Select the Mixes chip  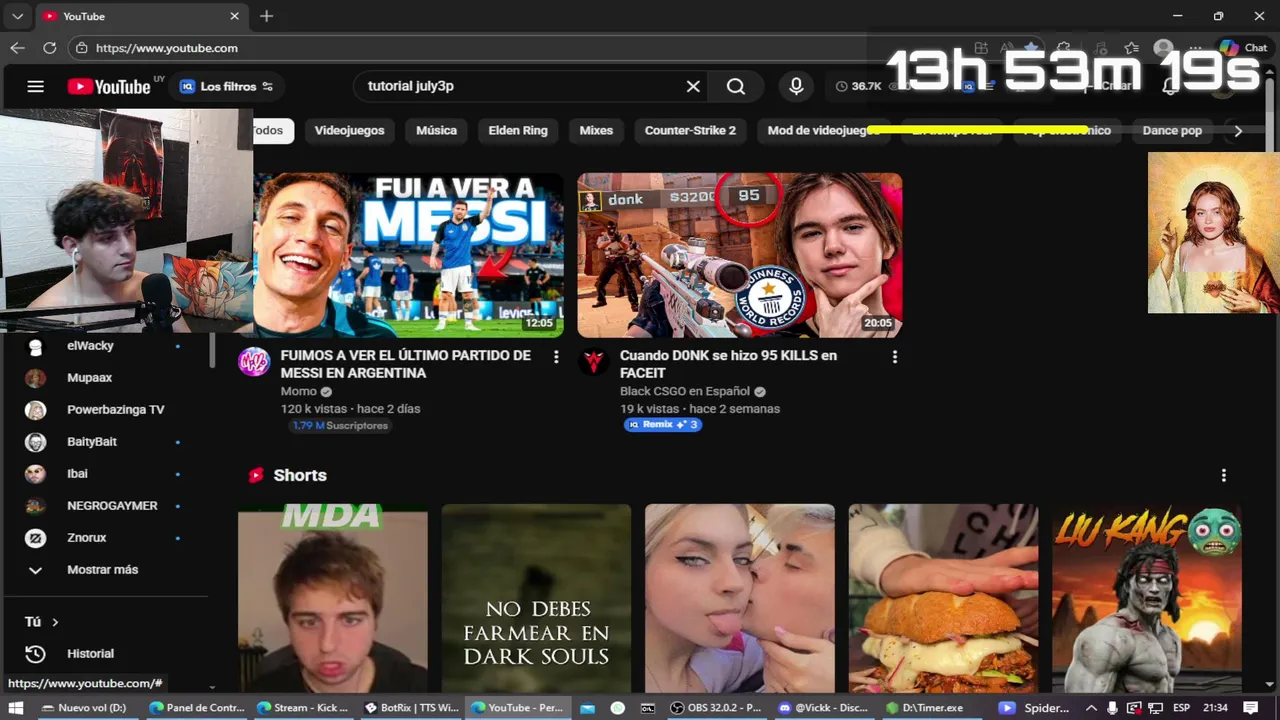(596, 130)
